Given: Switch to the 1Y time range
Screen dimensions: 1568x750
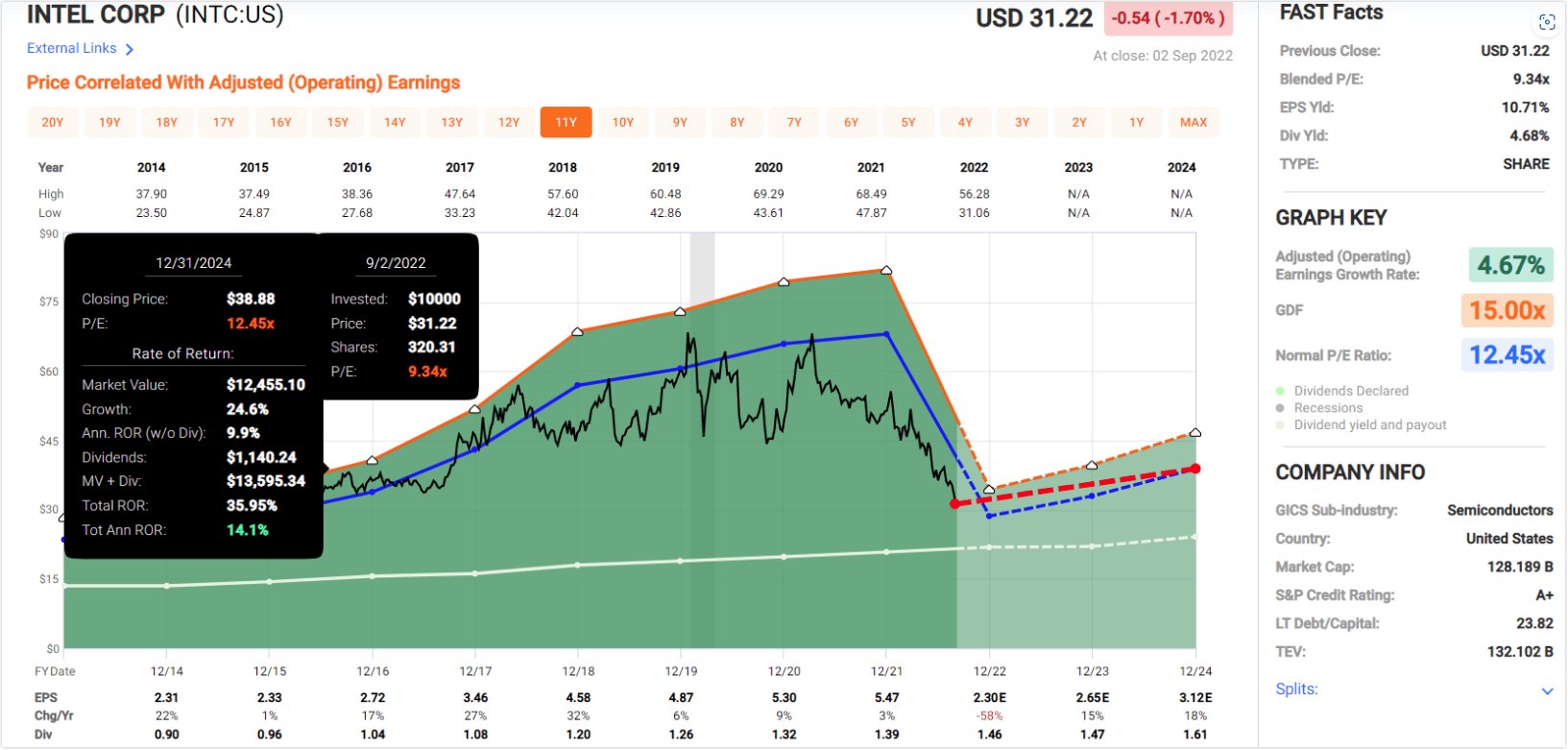Looking at the screenshot, I should tap(1137, 122).
